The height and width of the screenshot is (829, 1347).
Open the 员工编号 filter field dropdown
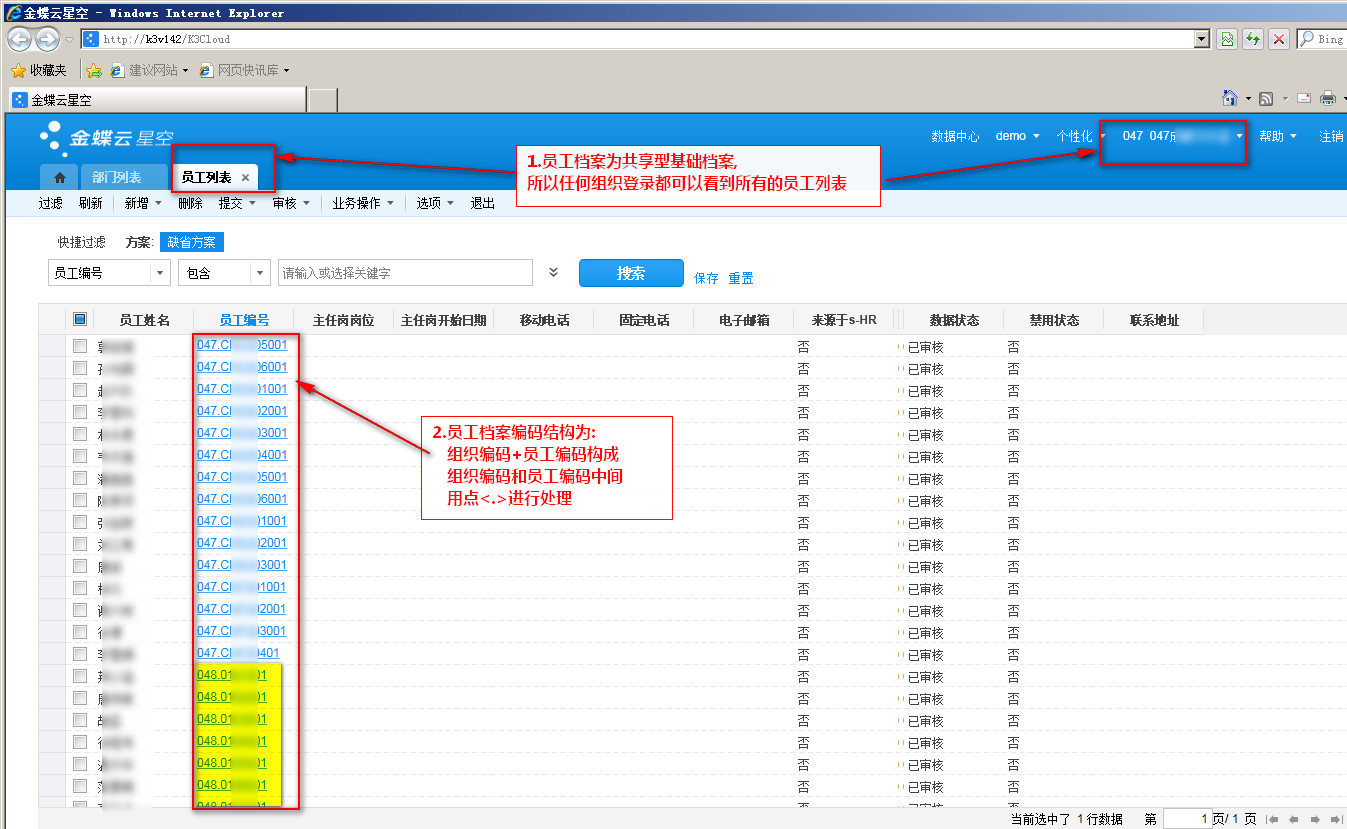[x=160, y=273]
